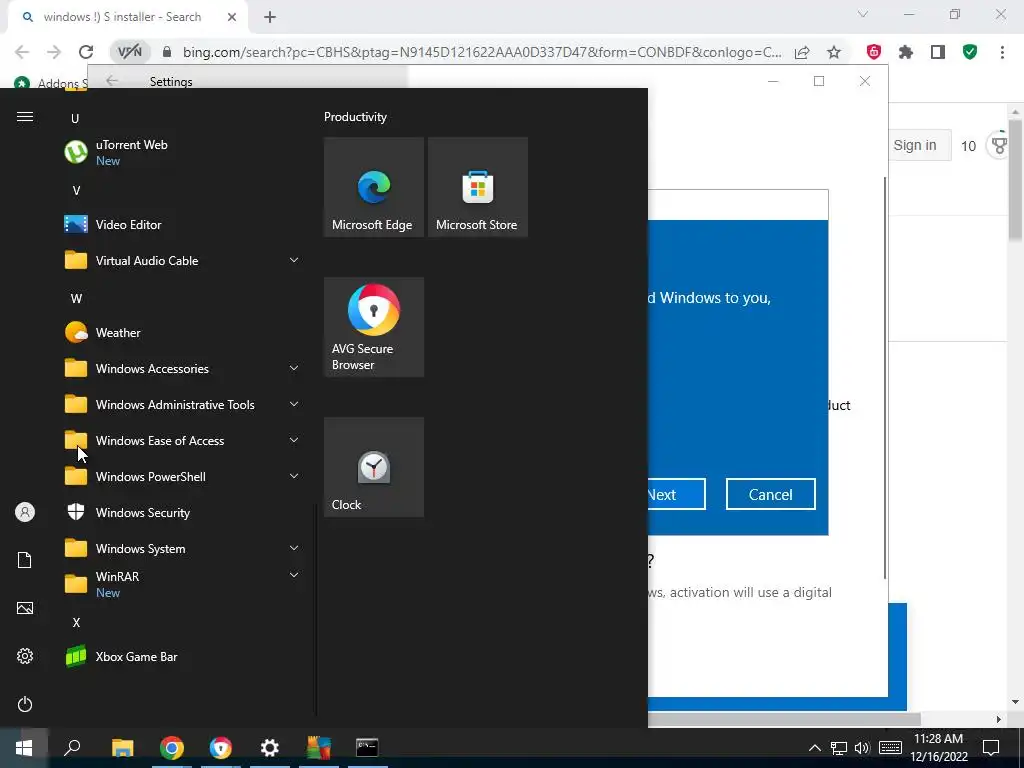Image resolution: width=1024 pixels, height=768 pixels.
Task: Open Command Prompt taskbar icon
Action: pos(367,748)
